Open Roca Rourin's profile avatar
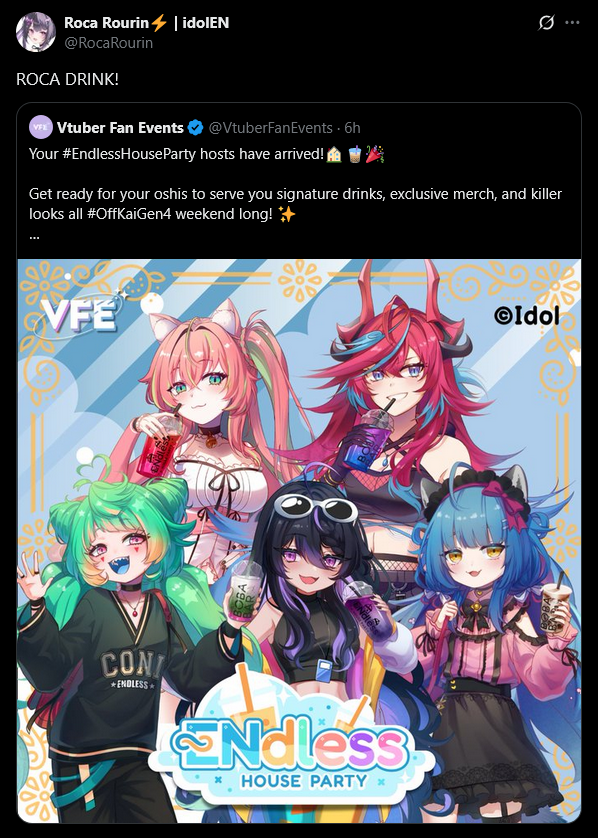 tap(36, 32)
